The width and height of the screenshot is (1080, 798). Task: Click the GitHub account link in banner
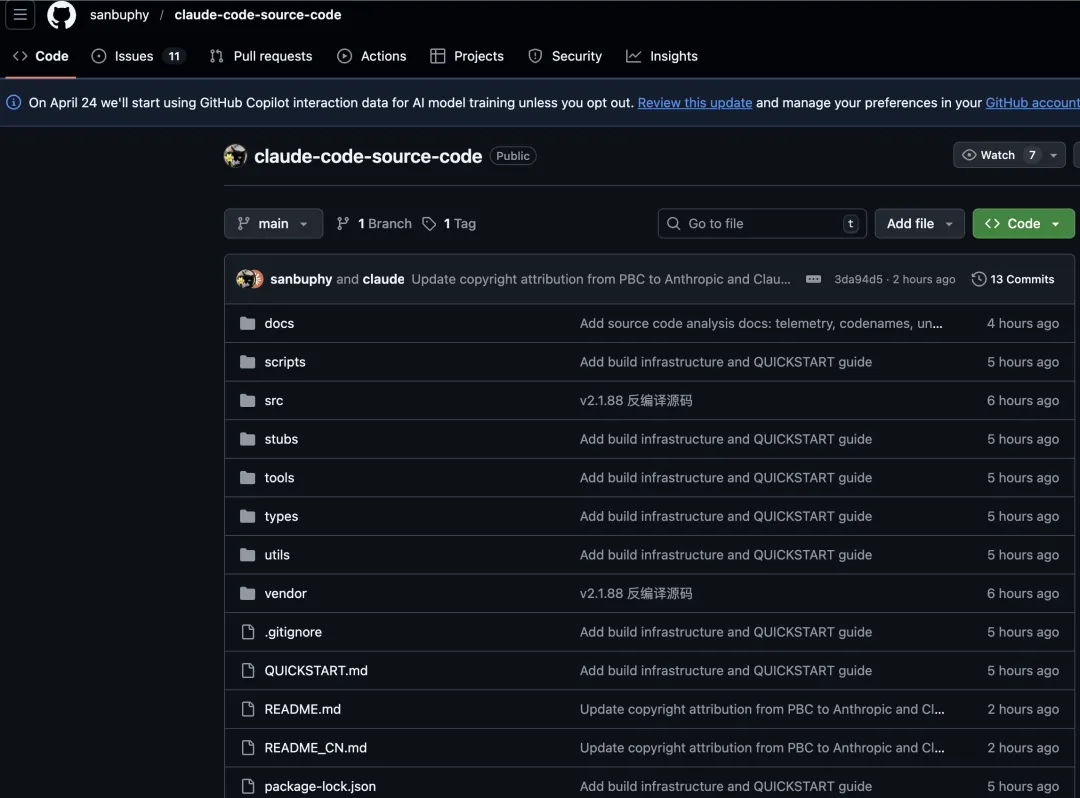pos(1032,103)
